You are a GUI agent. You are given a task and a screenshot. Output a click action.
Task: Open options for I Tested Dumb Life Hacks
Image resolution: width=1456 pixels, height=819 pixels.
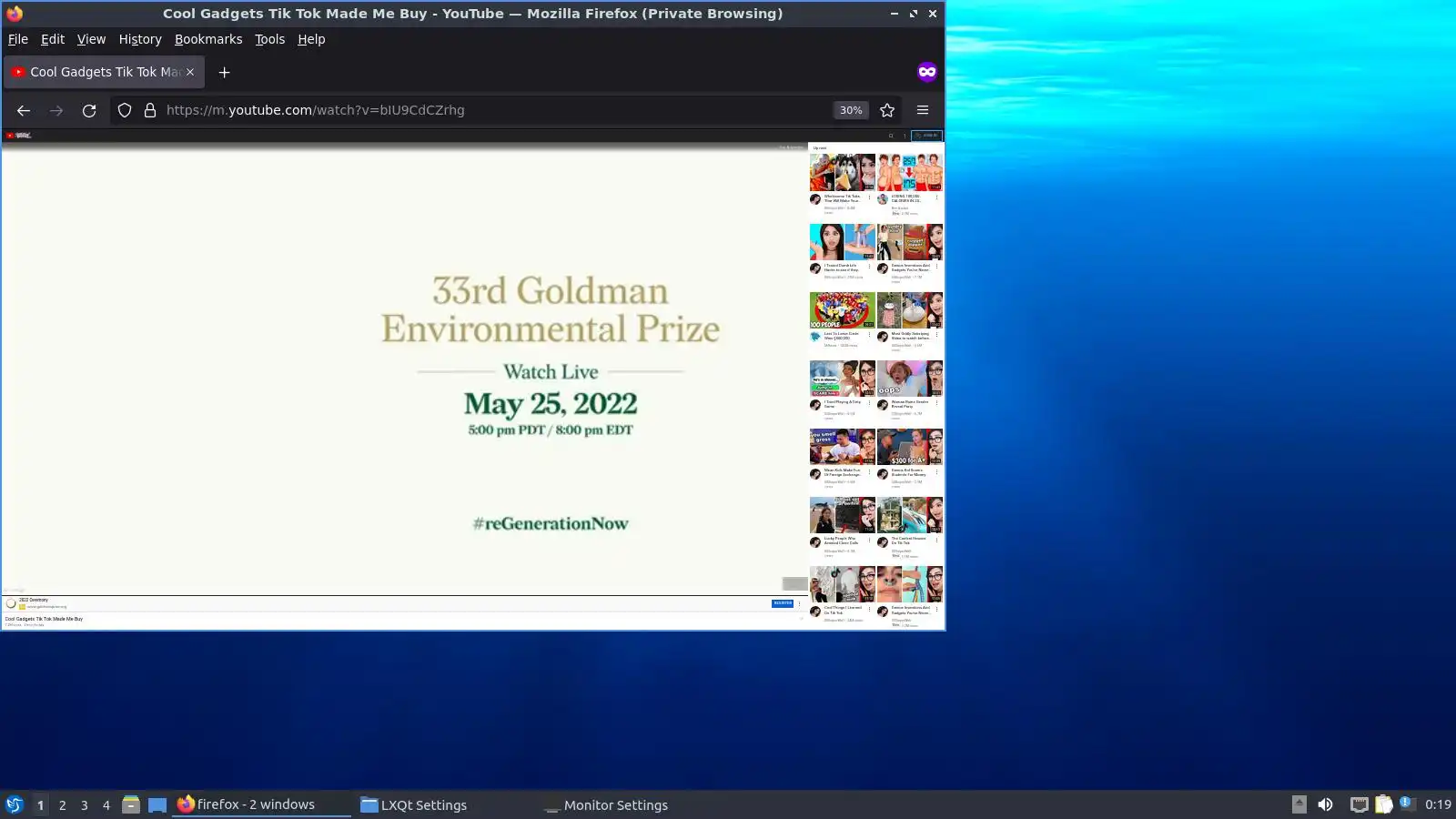click(x=869, y=267)
